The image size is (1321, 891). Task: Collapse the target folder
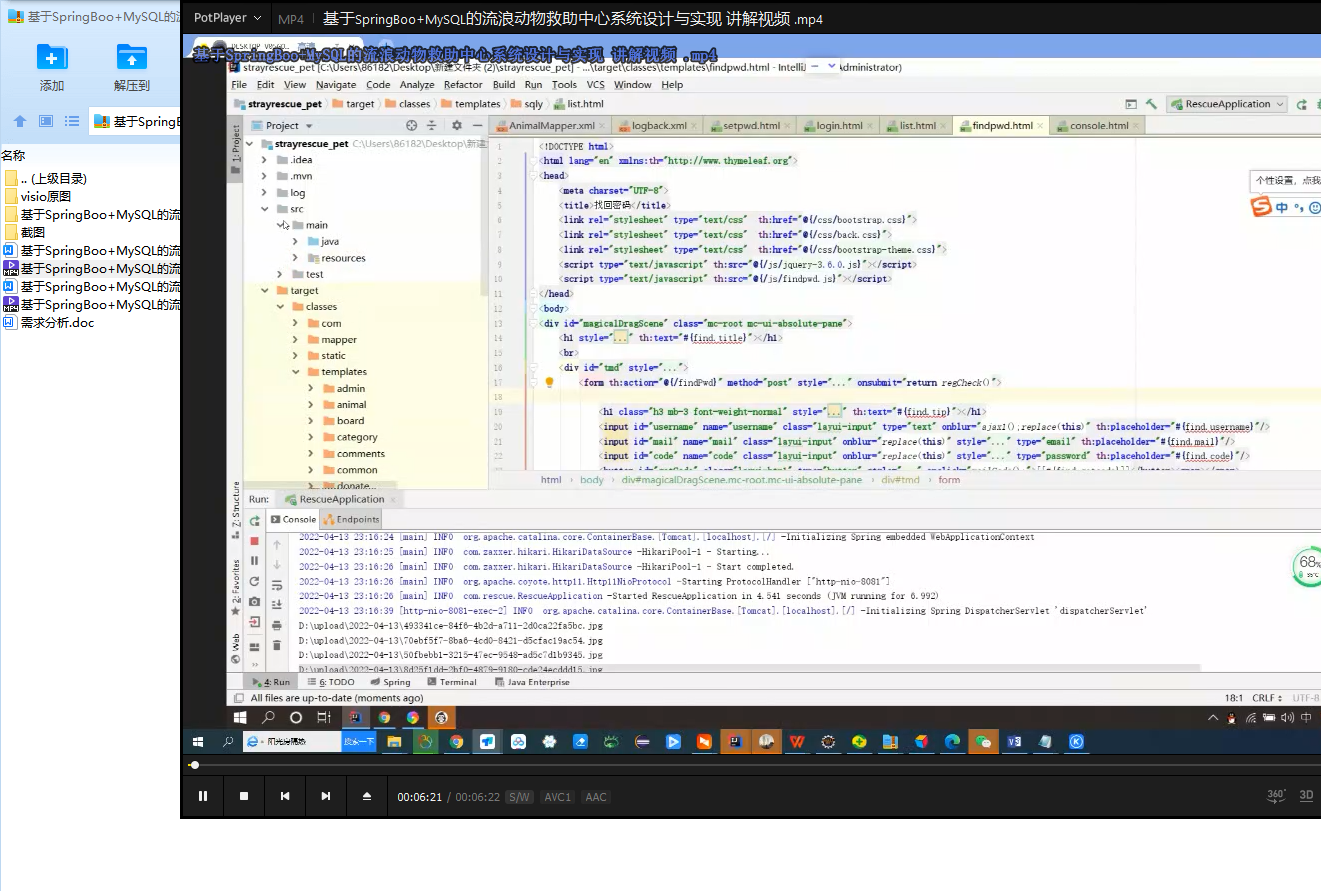point(265,290)
